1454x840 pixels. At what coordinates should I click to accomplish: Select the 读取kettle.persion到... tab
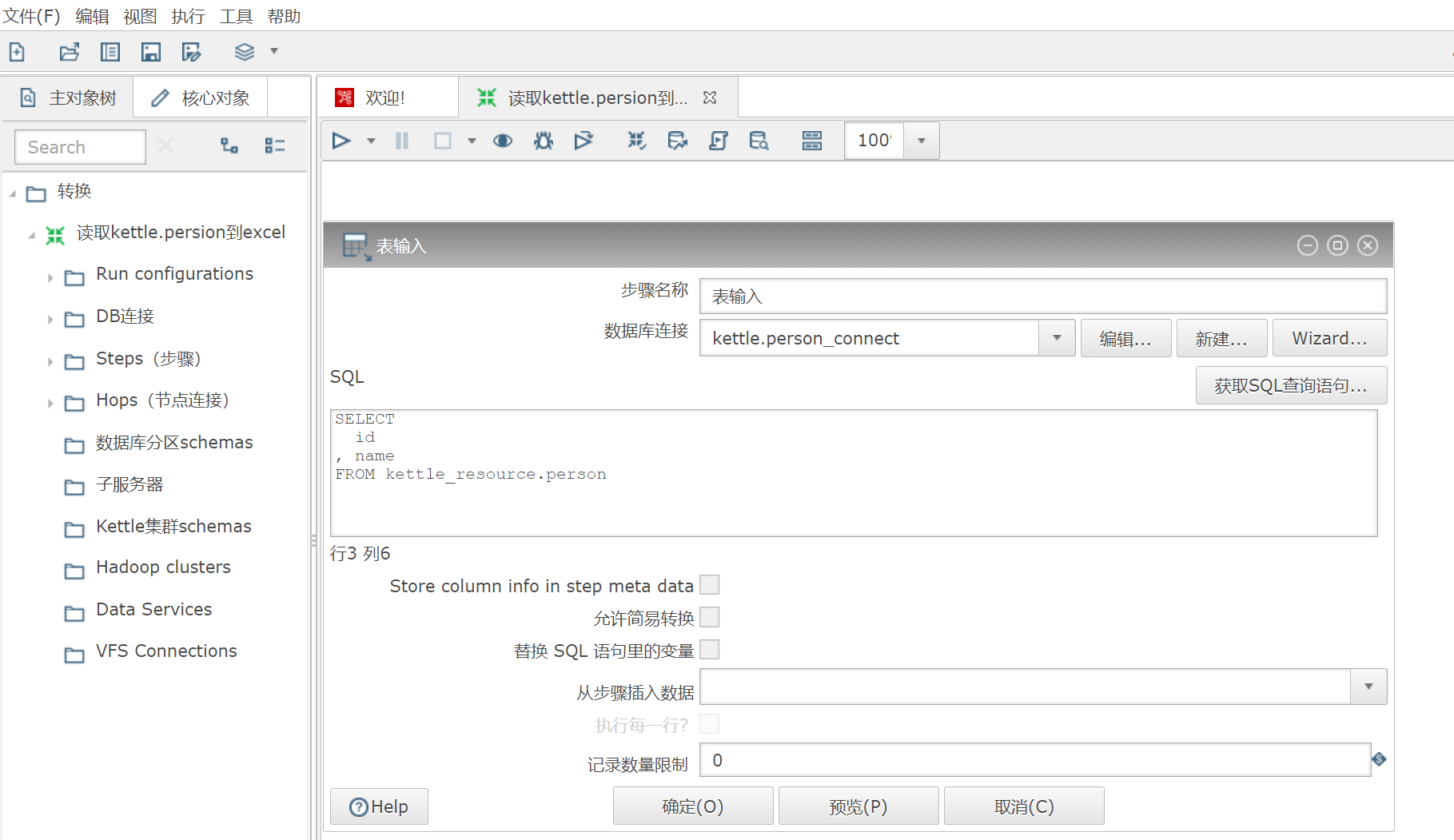(598, 98)
